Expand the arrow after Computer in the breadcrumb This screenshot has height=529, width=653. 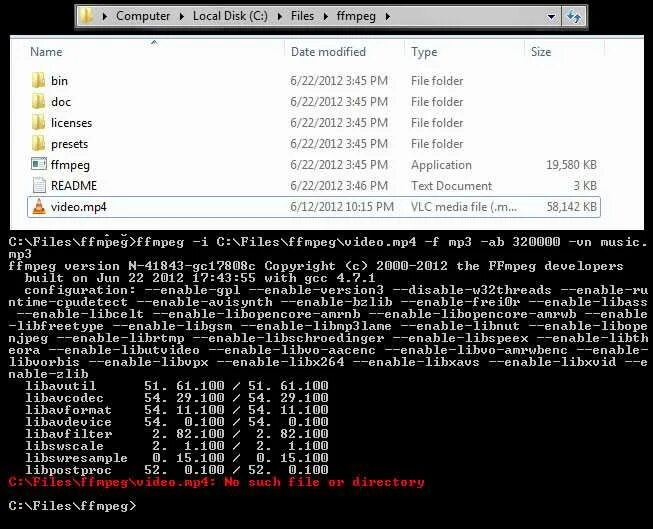click(x=182, y=16)
